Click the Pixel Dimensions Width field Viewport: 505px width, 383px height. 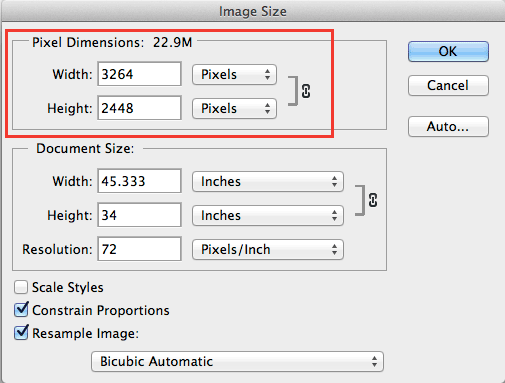pos(139,74)
